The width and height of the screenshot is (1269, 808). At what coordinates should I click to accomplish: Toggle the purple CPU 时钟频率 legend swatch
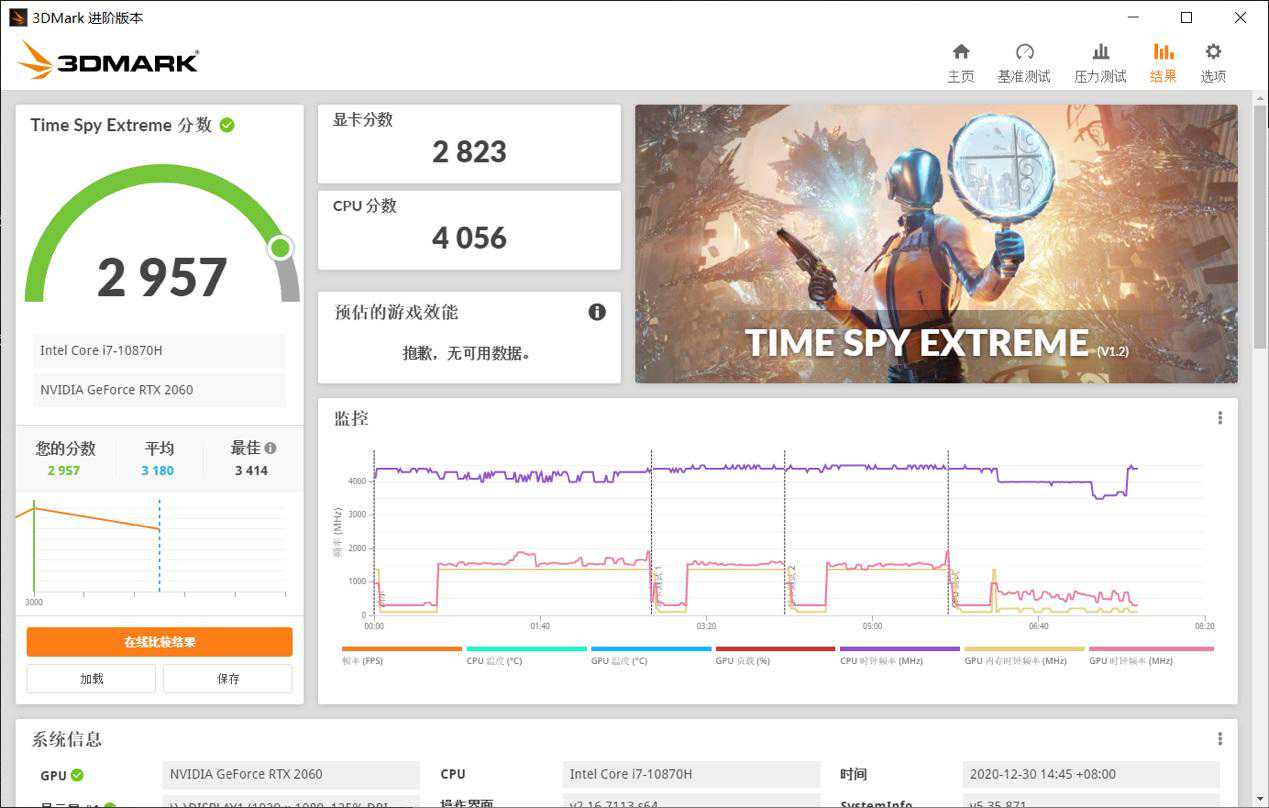[x=899, y=649]
